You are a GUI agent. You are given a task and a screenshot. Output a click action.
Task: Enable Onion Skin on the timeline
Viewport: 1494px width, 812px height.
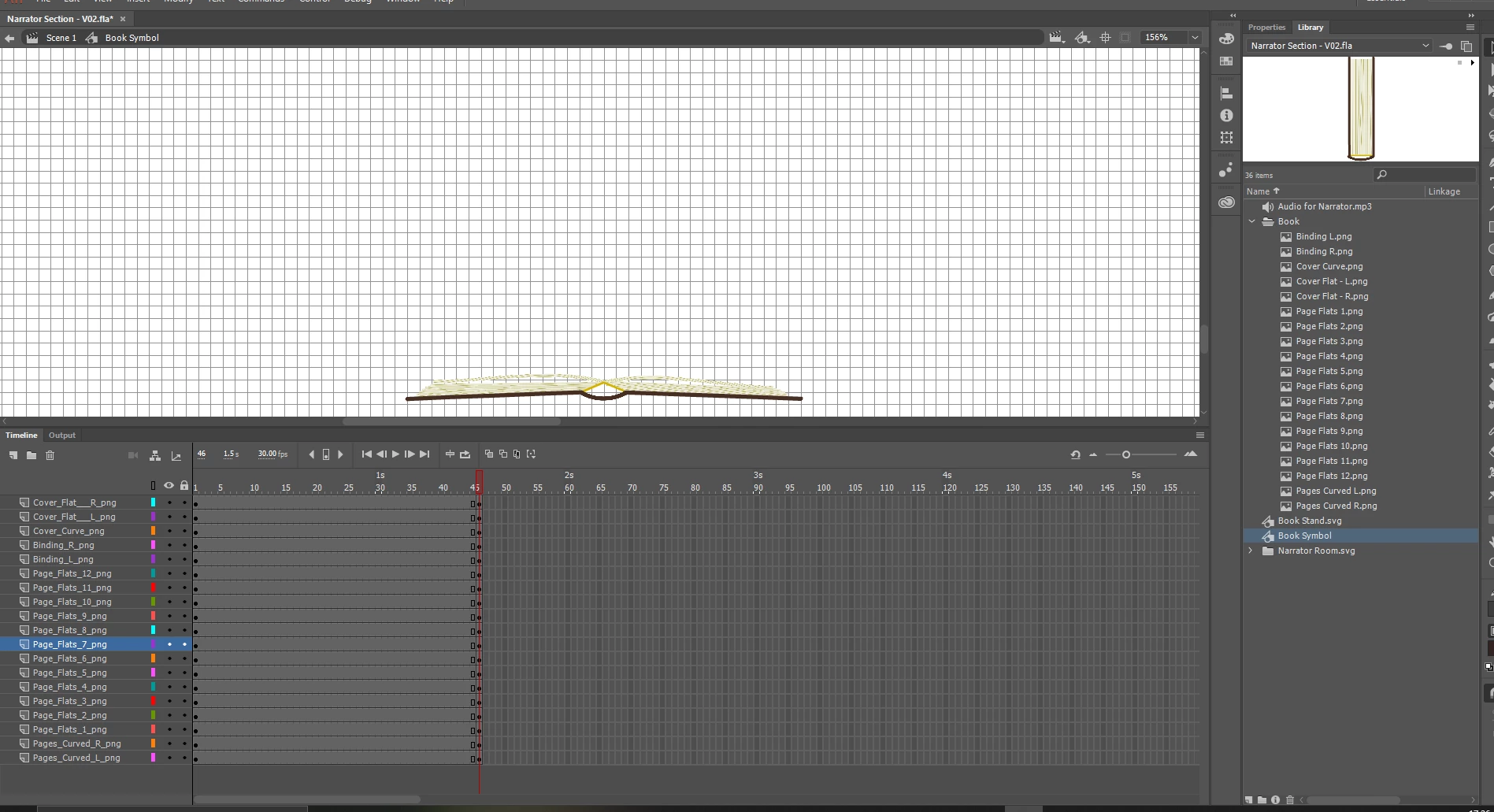tap(489, 454)
